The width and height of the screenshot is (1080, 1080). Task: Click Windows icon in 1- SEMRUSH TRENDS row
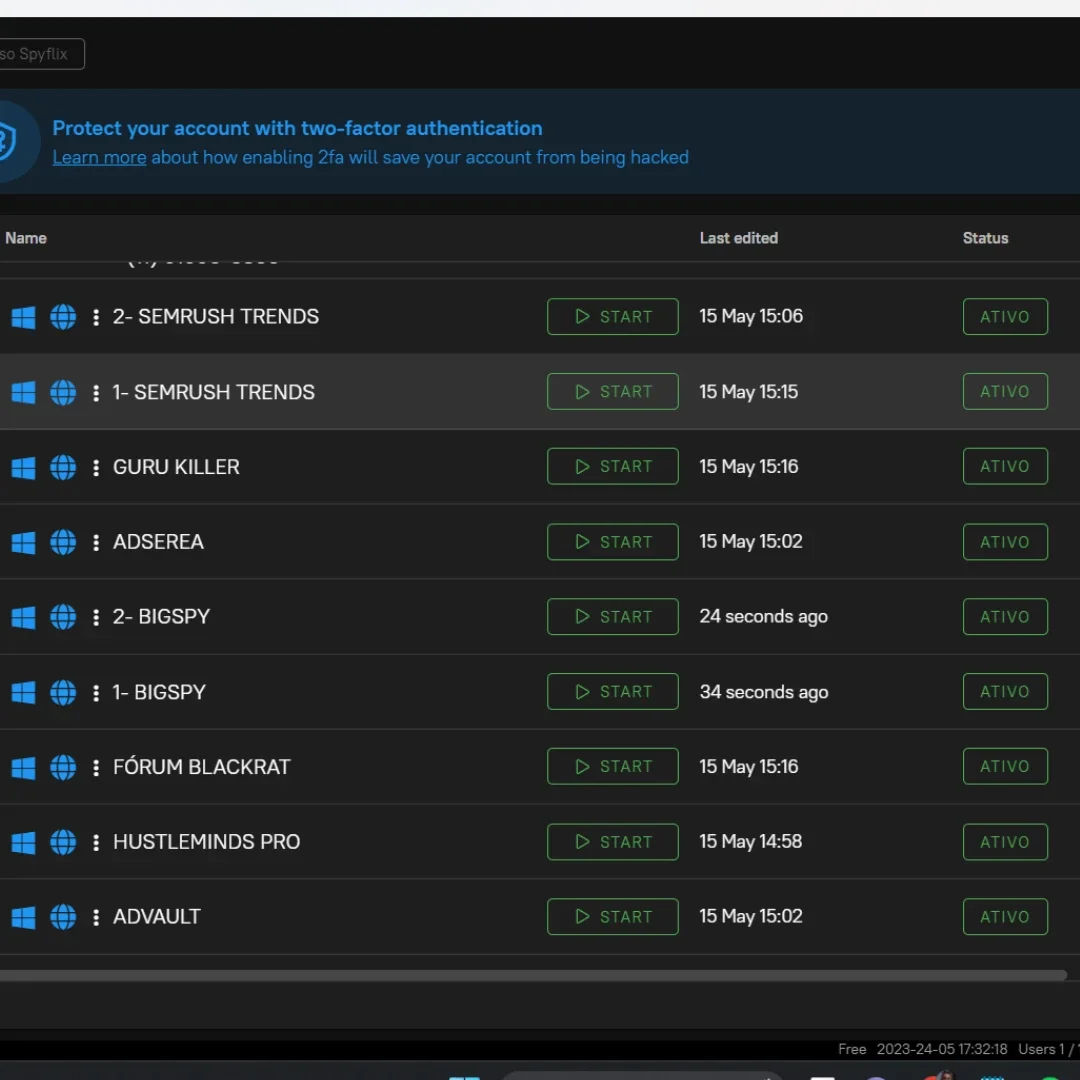(23, 393)
